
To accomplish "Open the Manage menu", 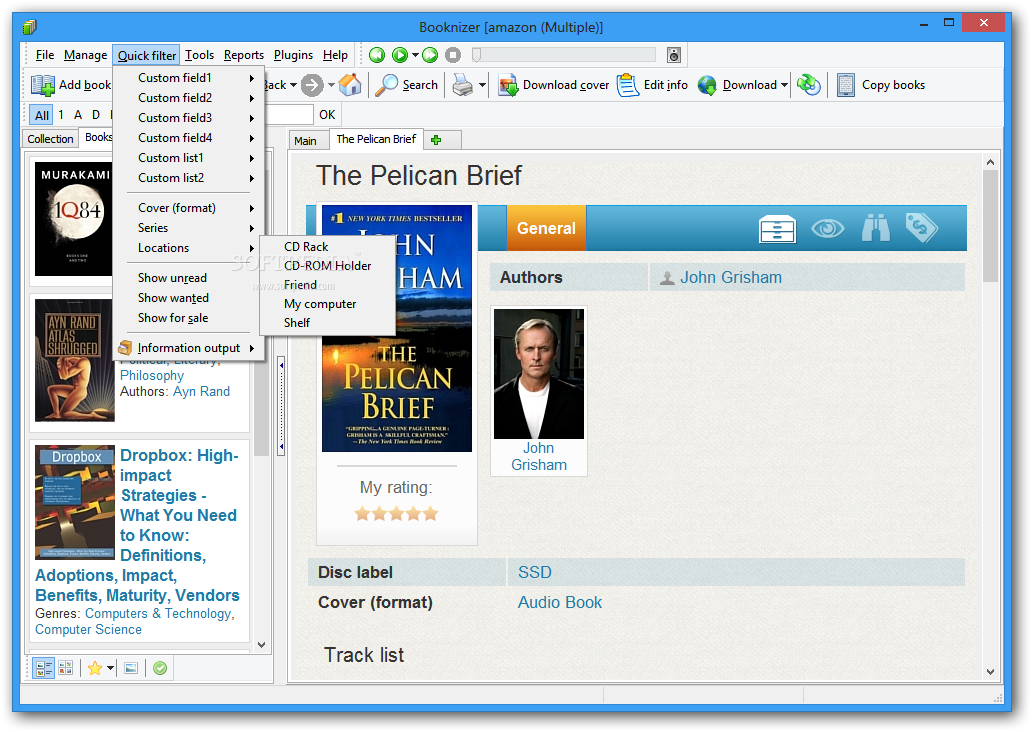I will [x=86, y=55].
